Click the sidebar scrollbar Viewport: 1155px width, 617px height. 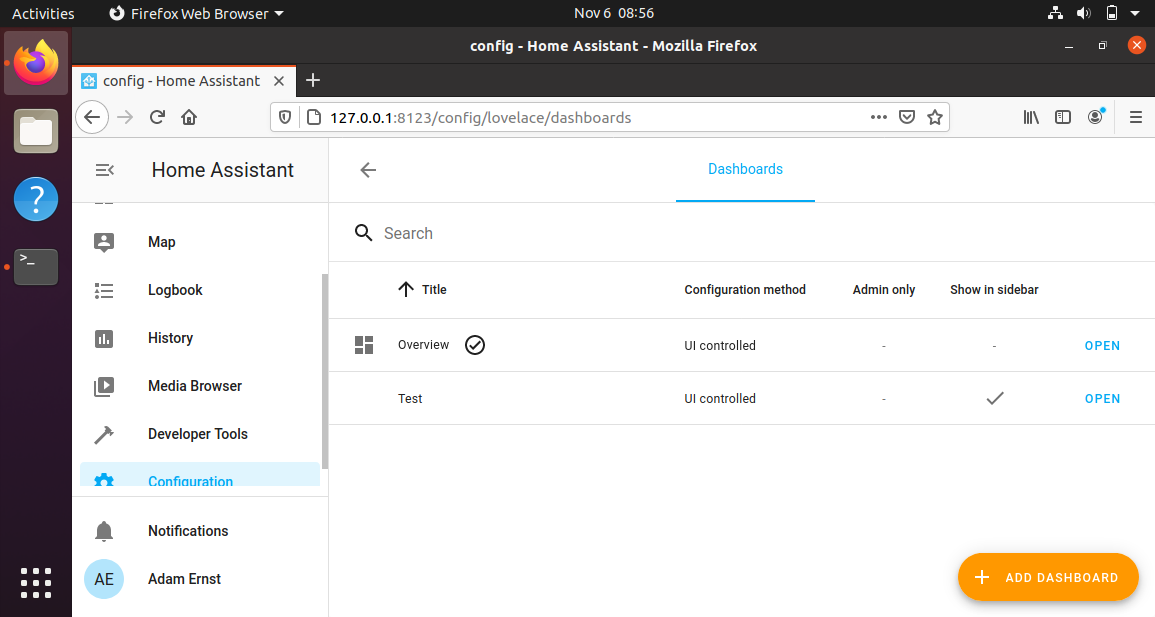(325, 371)
